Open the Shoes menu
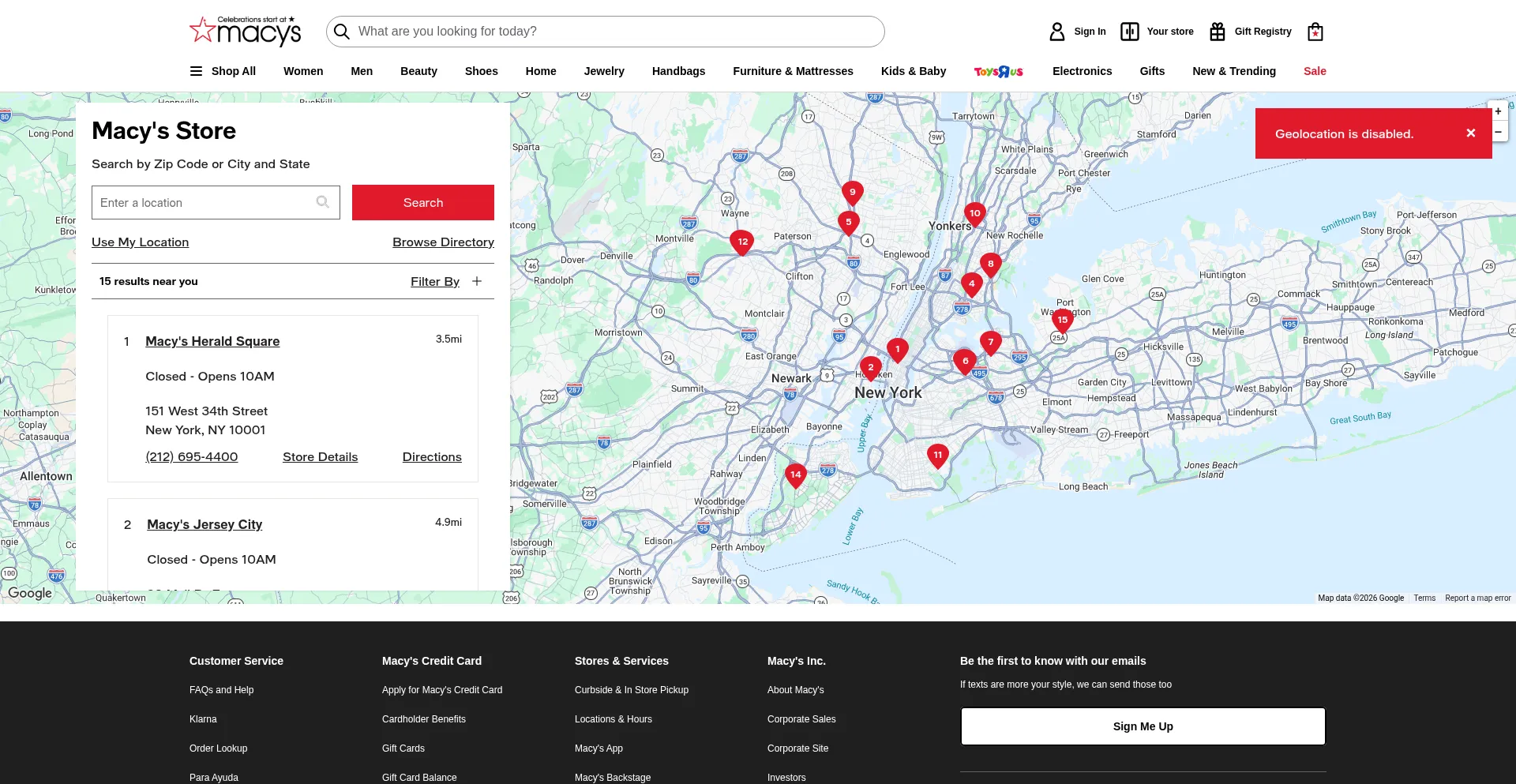The height and width of the screenshot is (784, 1516). 482,71
